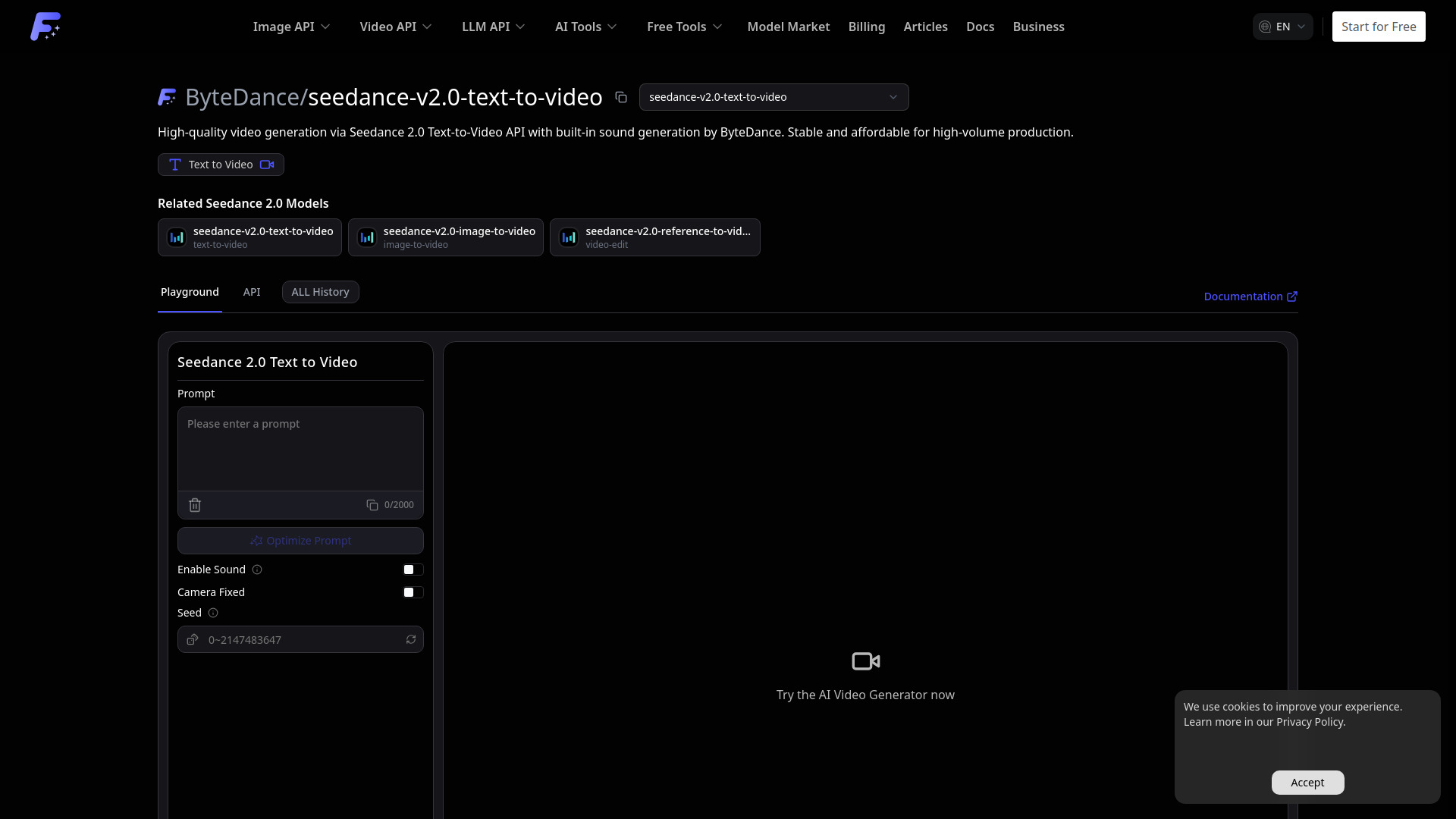
Task: Switch to the API tab
Action: click(x=252, y=292)
